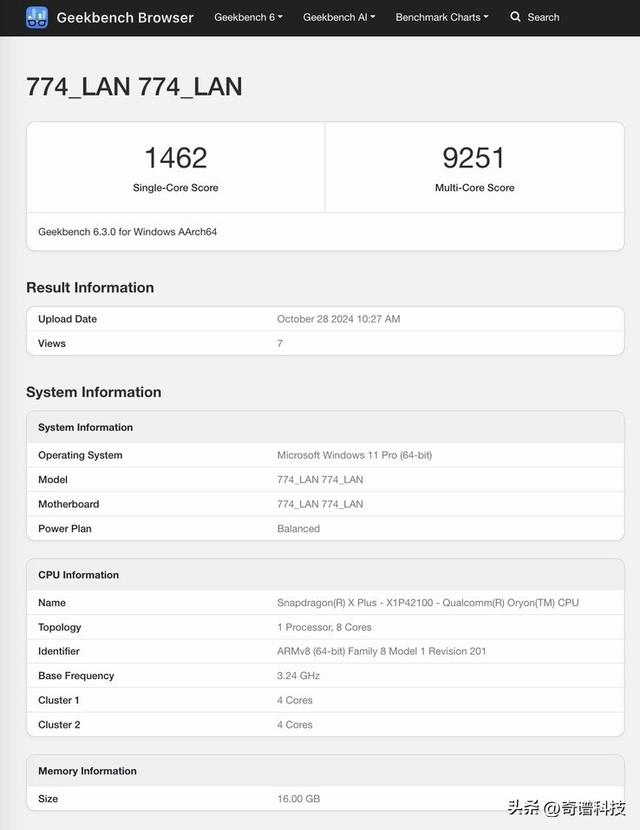Click the Base Frequency label
Screen dimensions: 640x830
click(x=76, y=675)
